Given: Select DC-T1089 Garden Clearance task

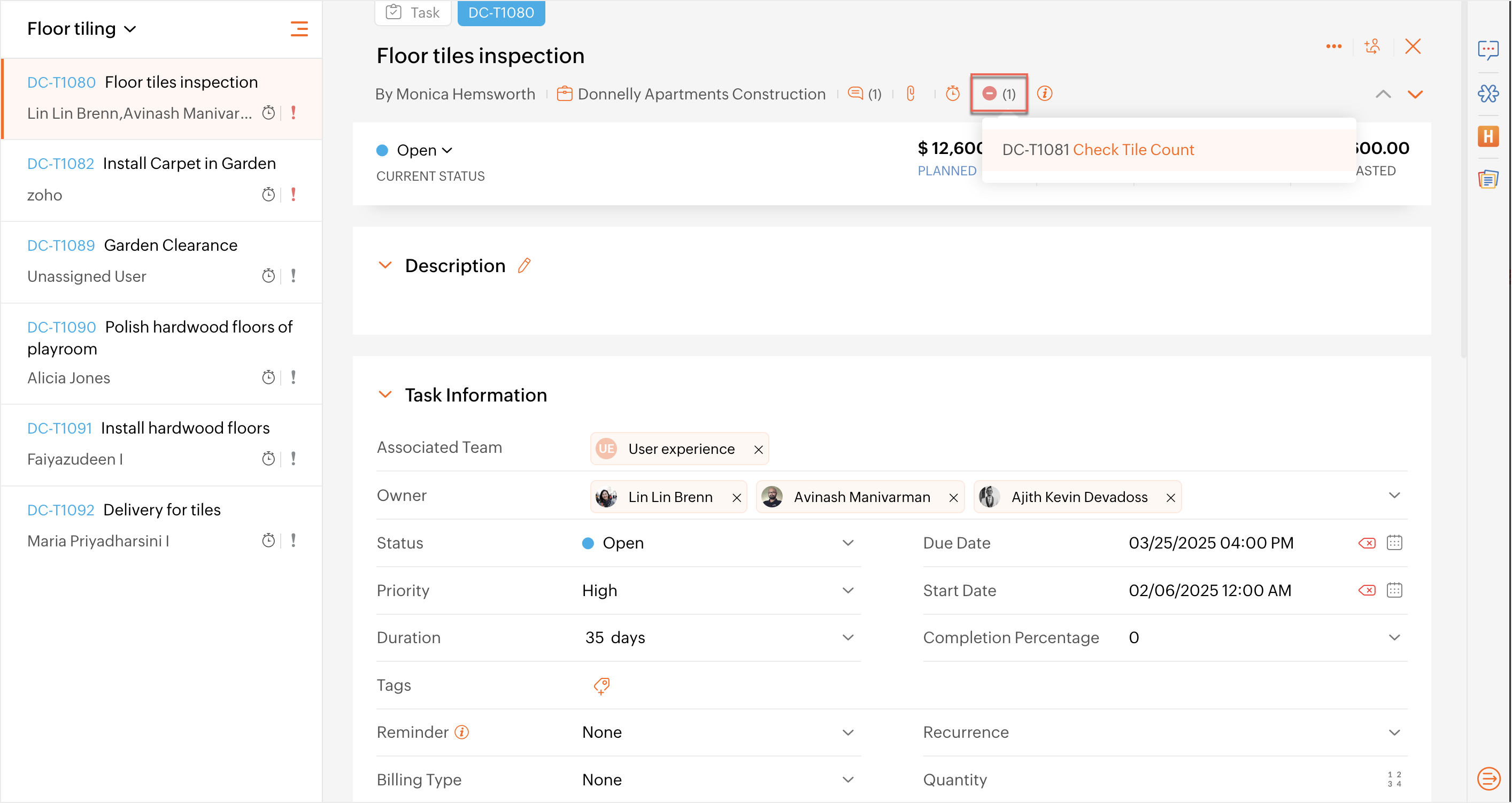Looking at the screenshot, I should [170, 245].
